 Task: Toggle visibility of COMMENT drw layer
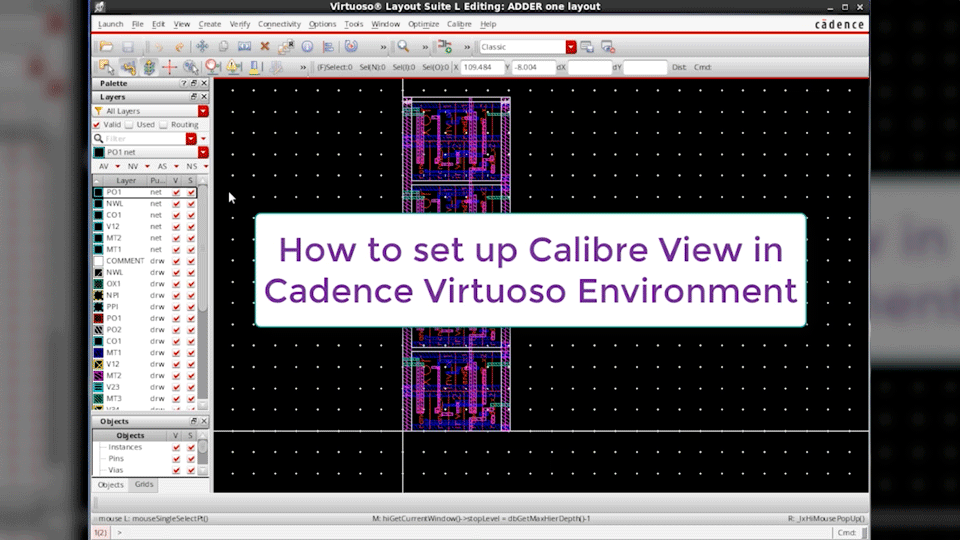tap(176, 261)
